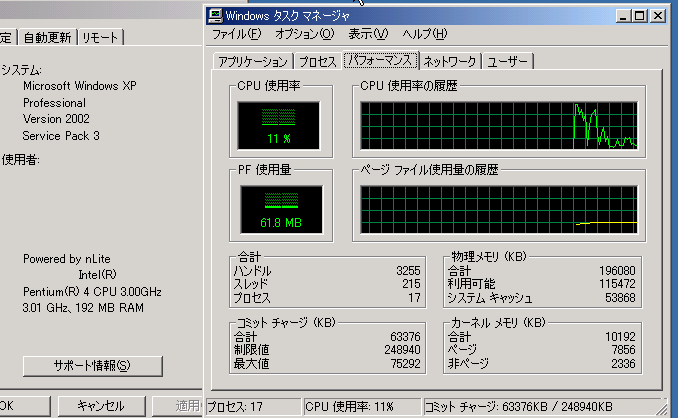Click the '3.01 GHz、192 MB RAM' text

click(83, 308)
